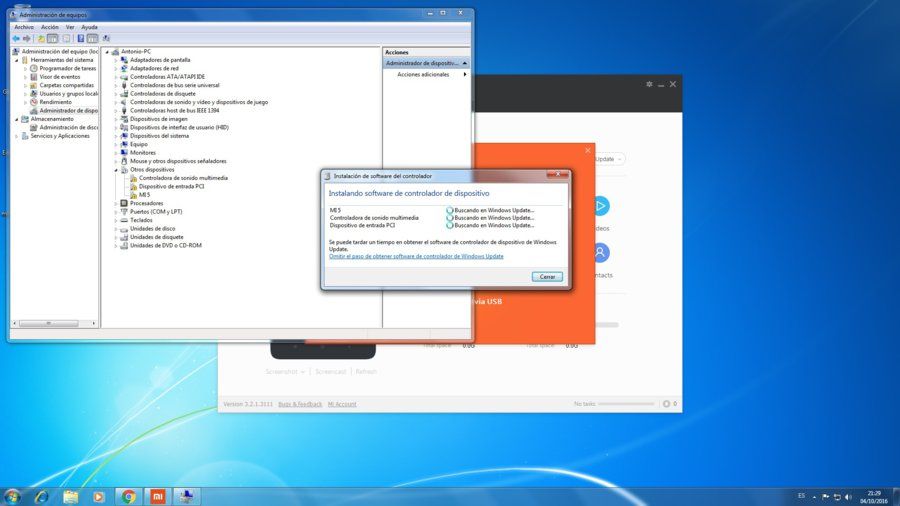Viewport: 900px width, 506px height.
Task: Click the Adaptadores de red device icon
Action: 124,68
